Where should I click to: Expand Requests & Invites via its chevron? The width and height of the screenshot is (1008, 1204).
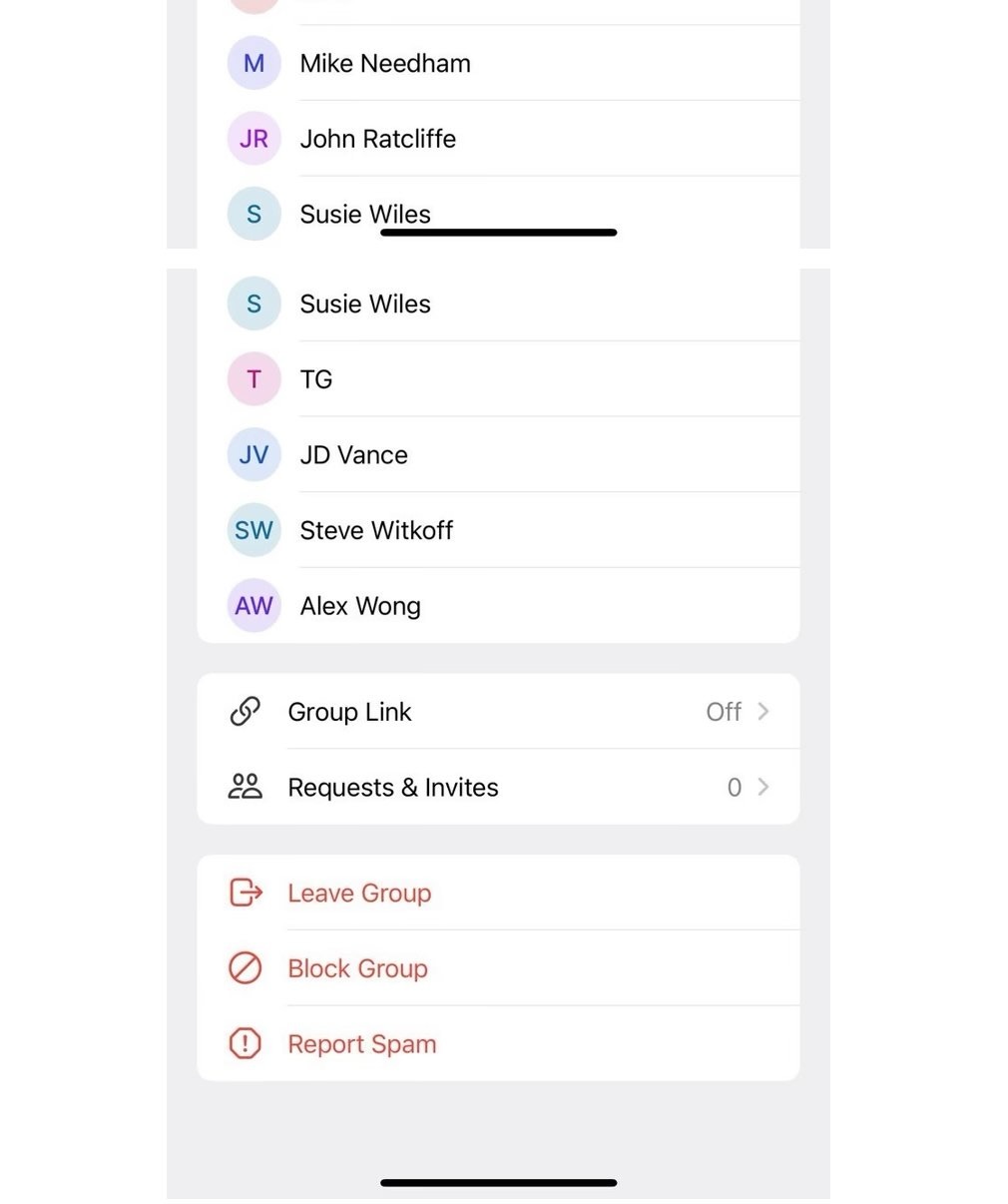tap(763, 787)
